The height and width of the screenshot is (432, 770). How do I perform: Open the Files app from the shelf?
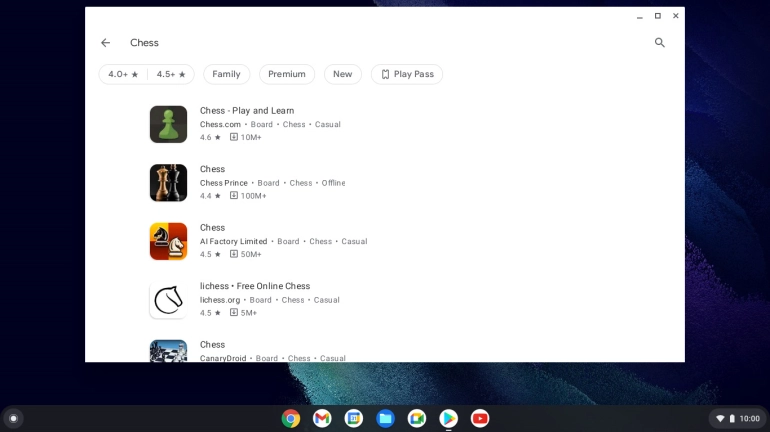point(385,418)
